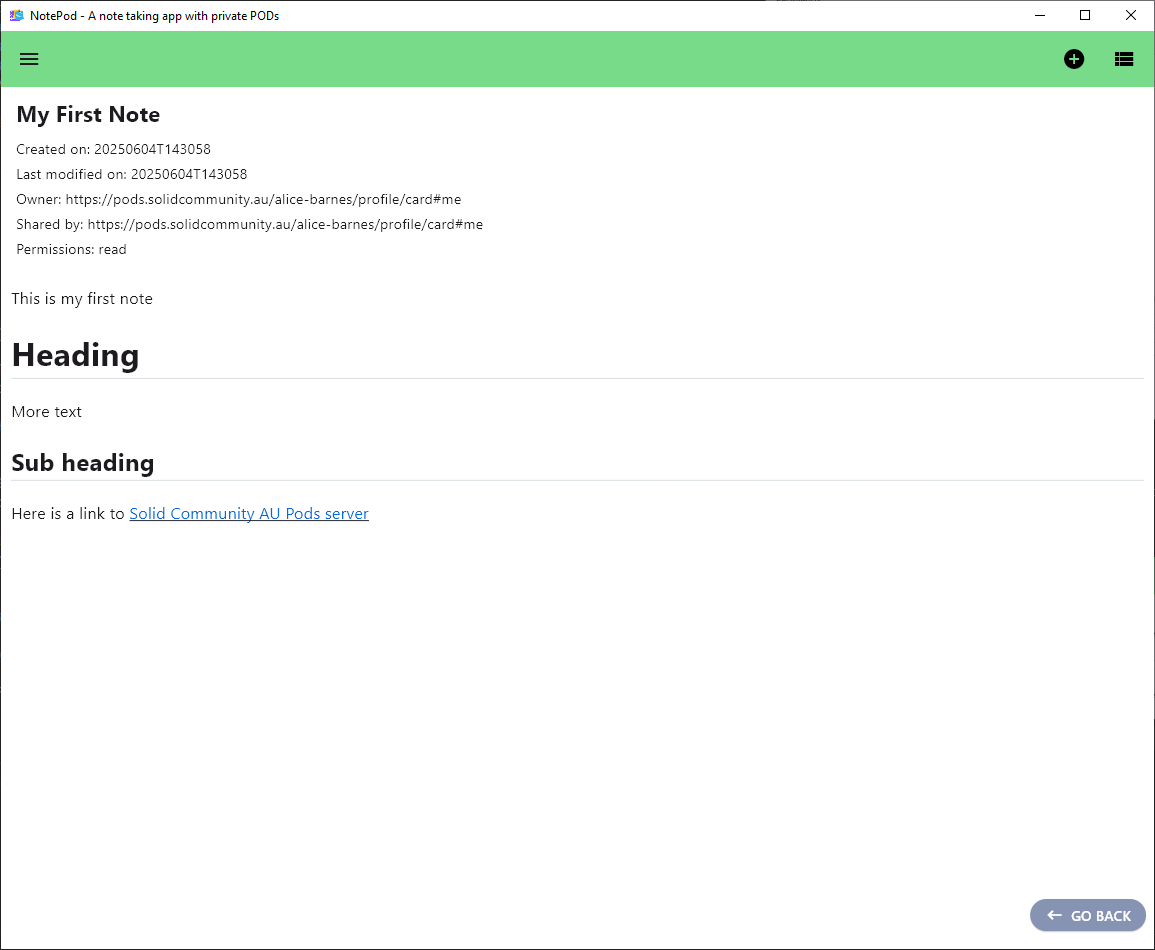Click the Sub heading text
Screen dimensions: 1155x950
coord(83,463)
